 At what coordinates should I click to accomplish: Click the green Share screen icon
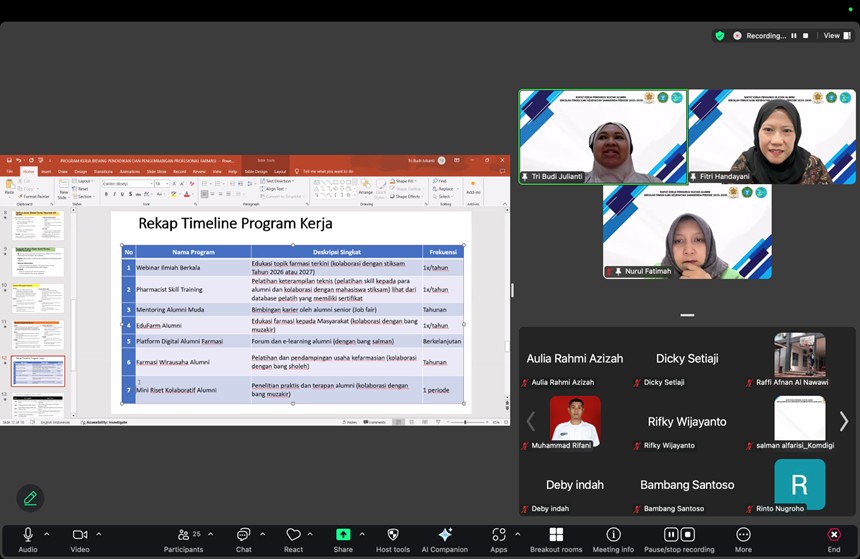(343, 539)
